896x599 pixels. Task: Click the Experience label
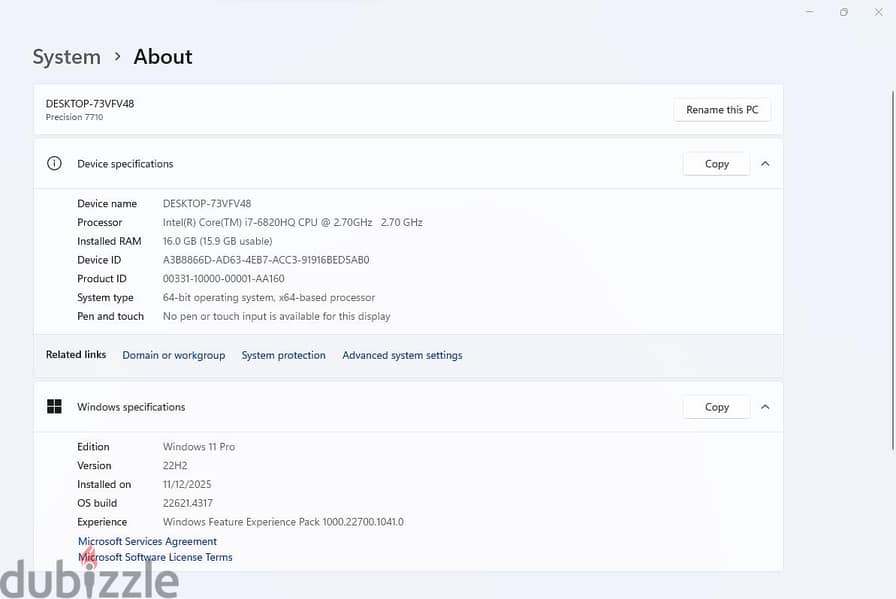pos(102,522)
